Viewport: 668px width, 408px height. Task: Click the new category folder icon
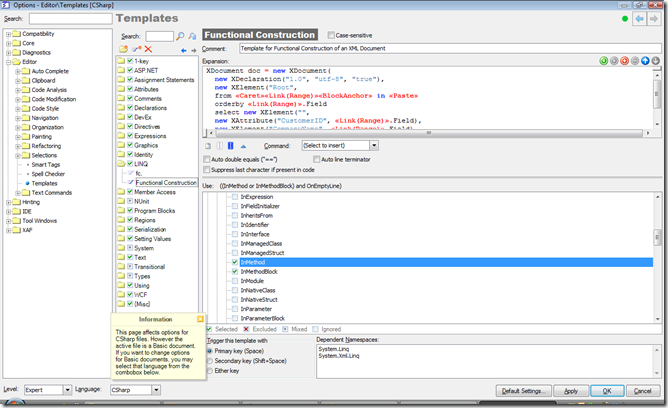tap(124, 49)
